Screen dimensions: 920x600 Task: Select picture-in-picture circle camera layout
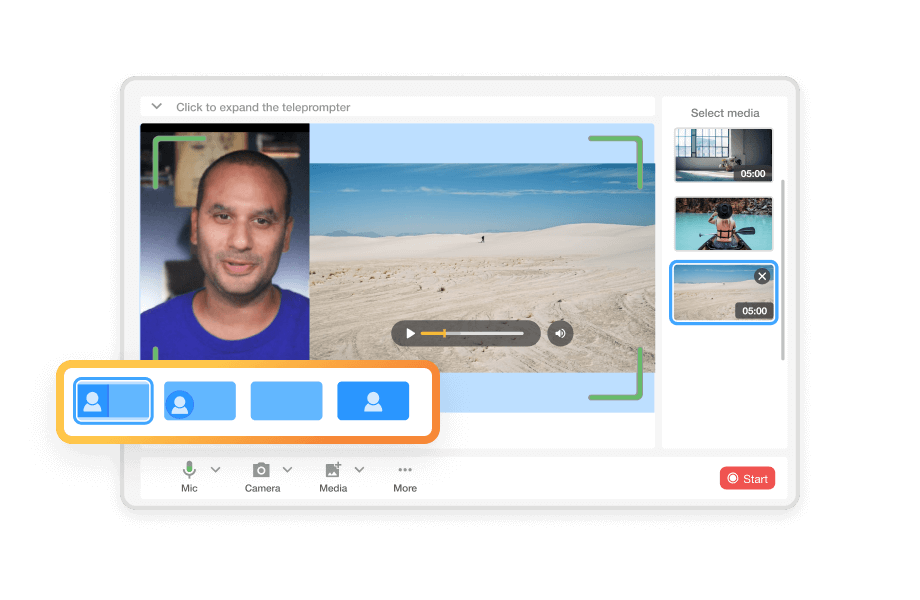pos(200,401)
